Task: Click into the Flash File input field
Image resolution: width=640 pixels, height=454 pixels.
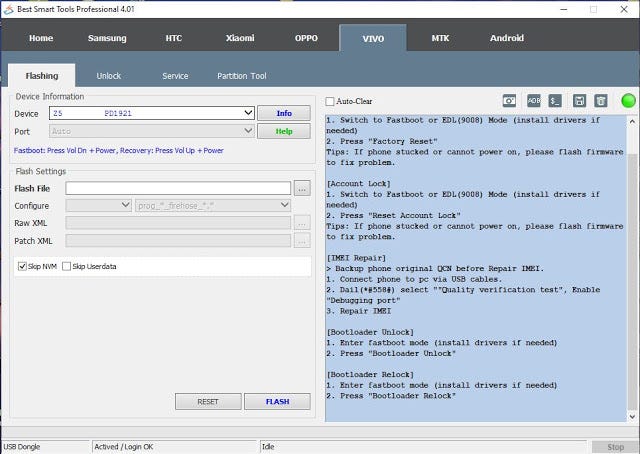Action: pyautogui.click(x=178, y=188)
